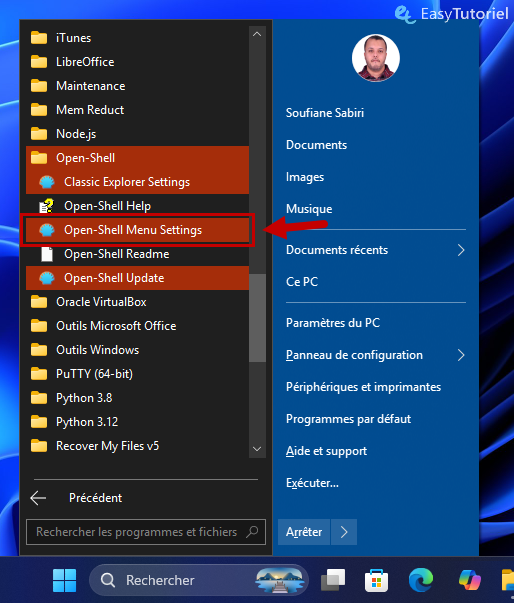The image size is (514, 603).
Task: Open the Recover My Files v5 label
Action: [x=107, y=446]
